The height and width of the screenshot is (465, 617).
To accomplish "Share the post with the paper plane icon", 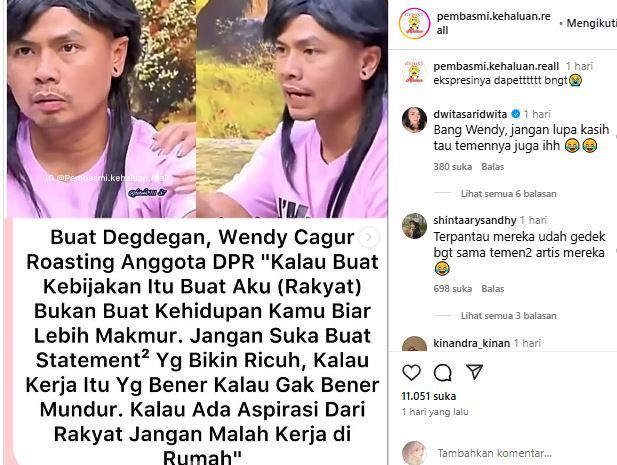I will pos(474,372).
